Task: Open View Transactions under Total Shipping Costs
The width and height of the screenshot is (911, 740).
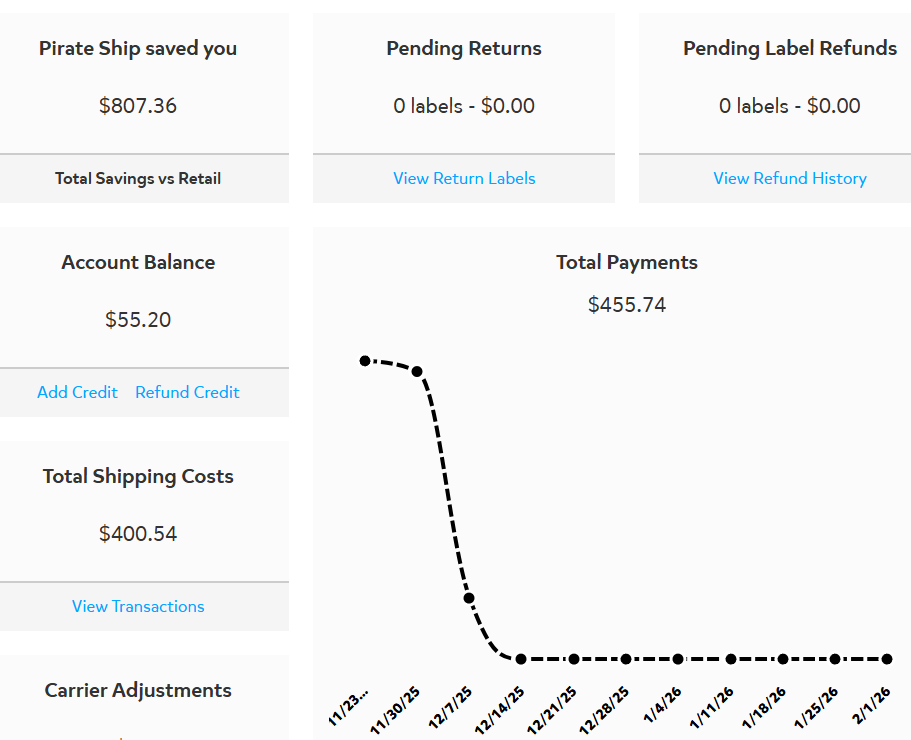Action: pos(138,607)
